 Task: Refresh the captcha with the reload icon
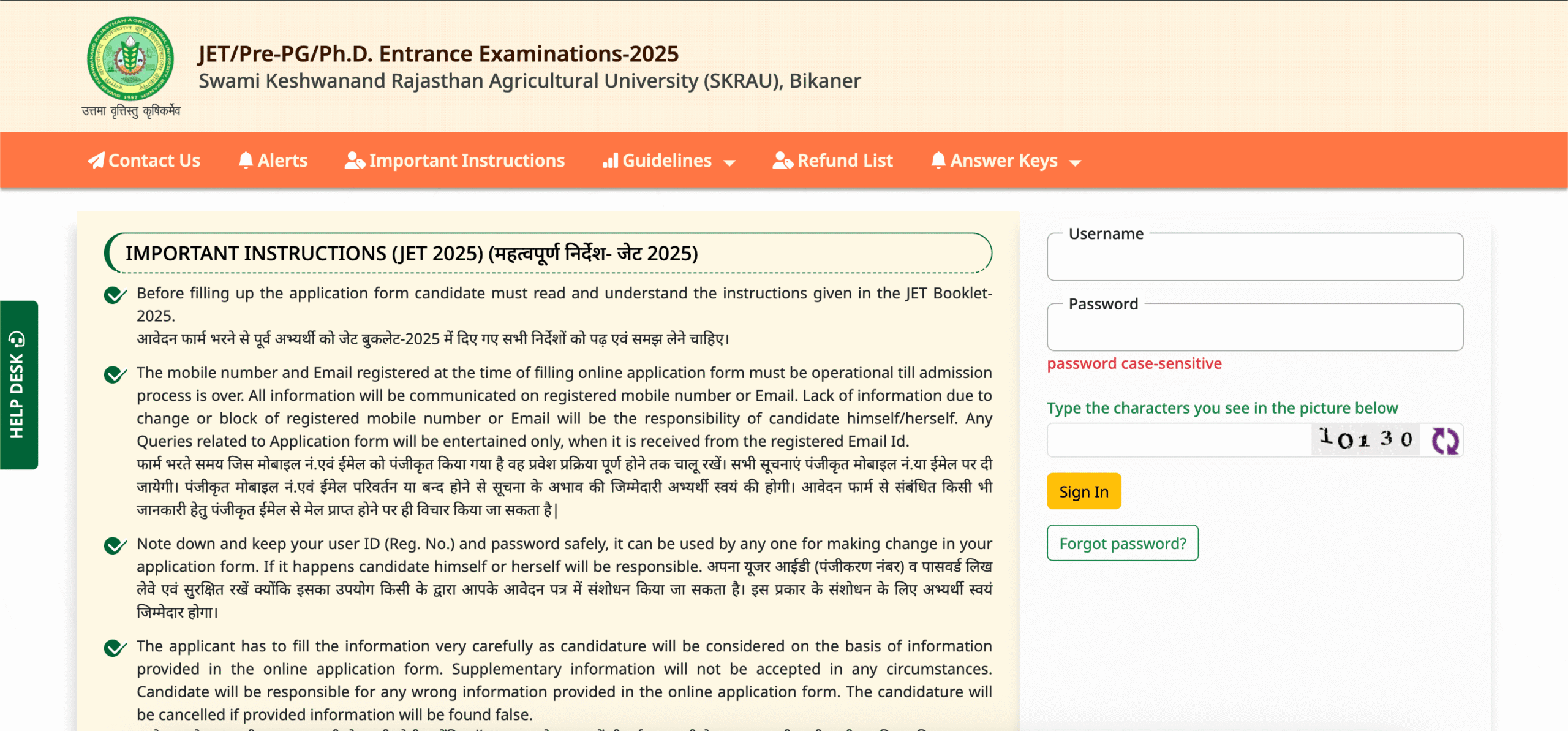coord(1445,441)
